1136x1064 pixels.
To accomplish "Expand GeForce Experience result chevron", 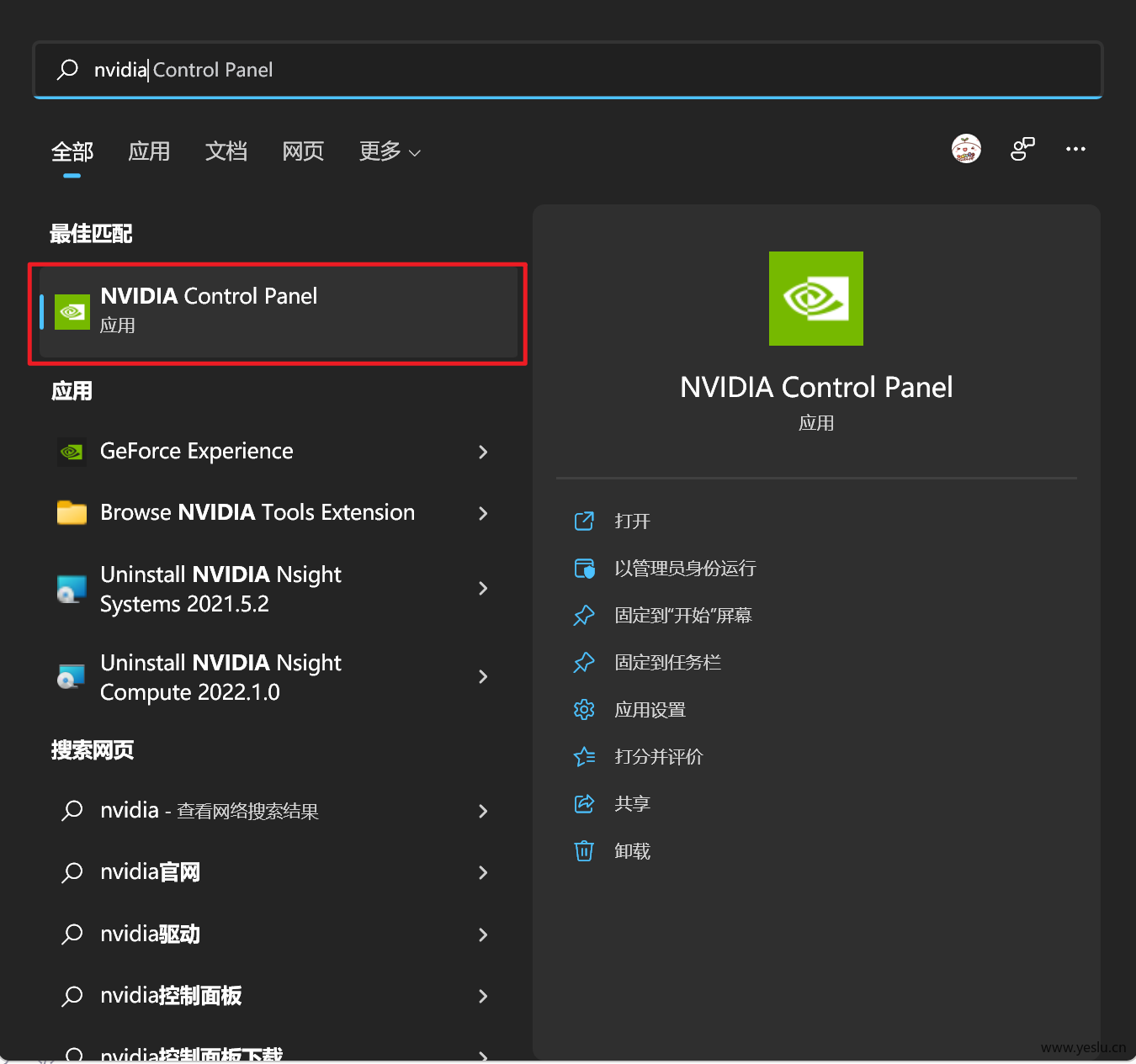I will pyautogui.click(x=483, y=452).
